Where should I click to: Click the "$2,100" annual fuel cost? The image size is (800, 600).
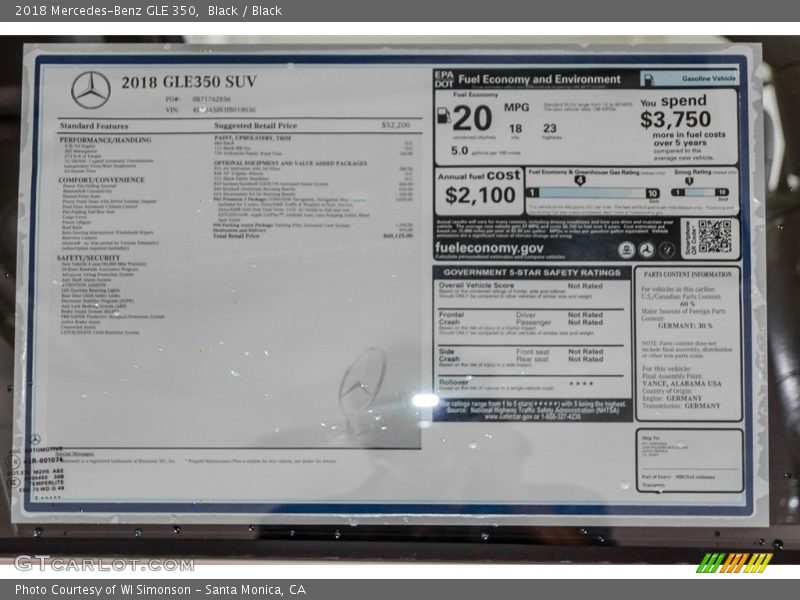[x=480, y=195]
